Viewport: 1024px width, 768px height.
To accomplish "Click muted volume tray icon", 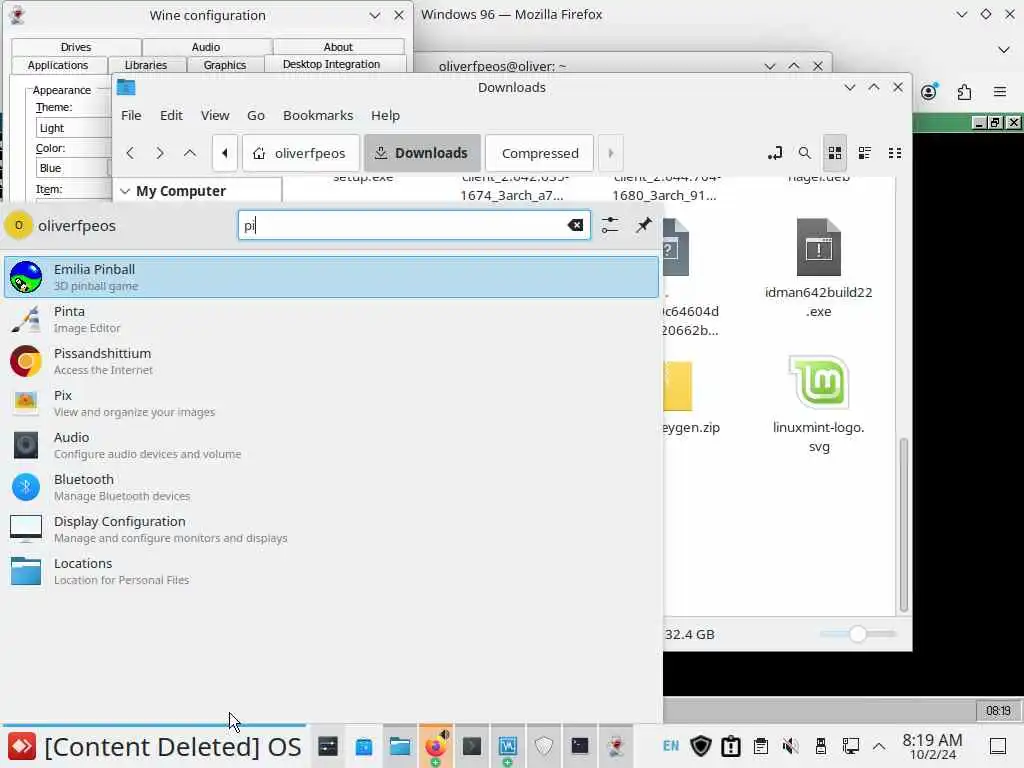I will pos(790,746).
